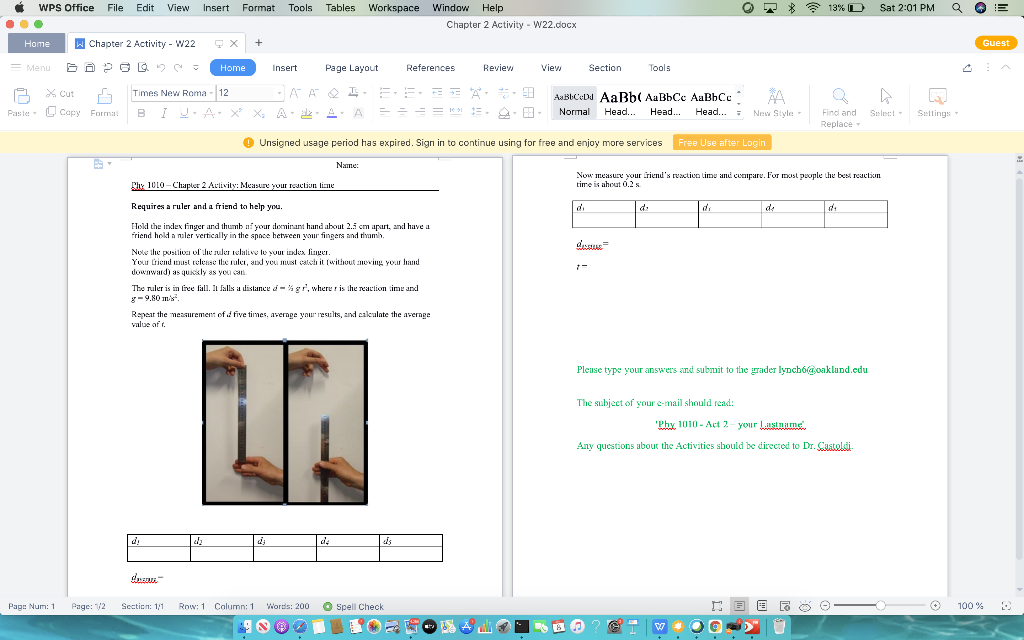The height and width of the screenshot is (640, 1024).
Task: Open the font size dropdown
Action: tap(280, 93)
